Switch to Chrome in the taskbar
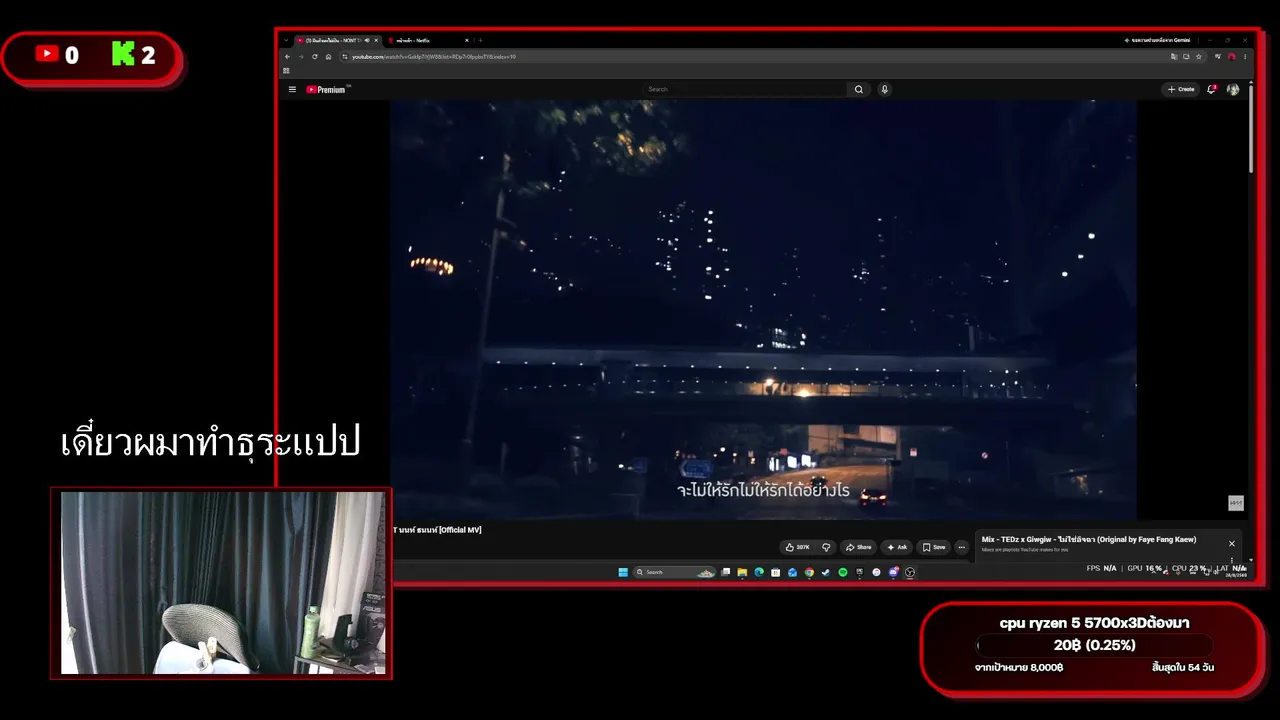1280x720 pixels. pyautogui.click(x=809, y=572)
